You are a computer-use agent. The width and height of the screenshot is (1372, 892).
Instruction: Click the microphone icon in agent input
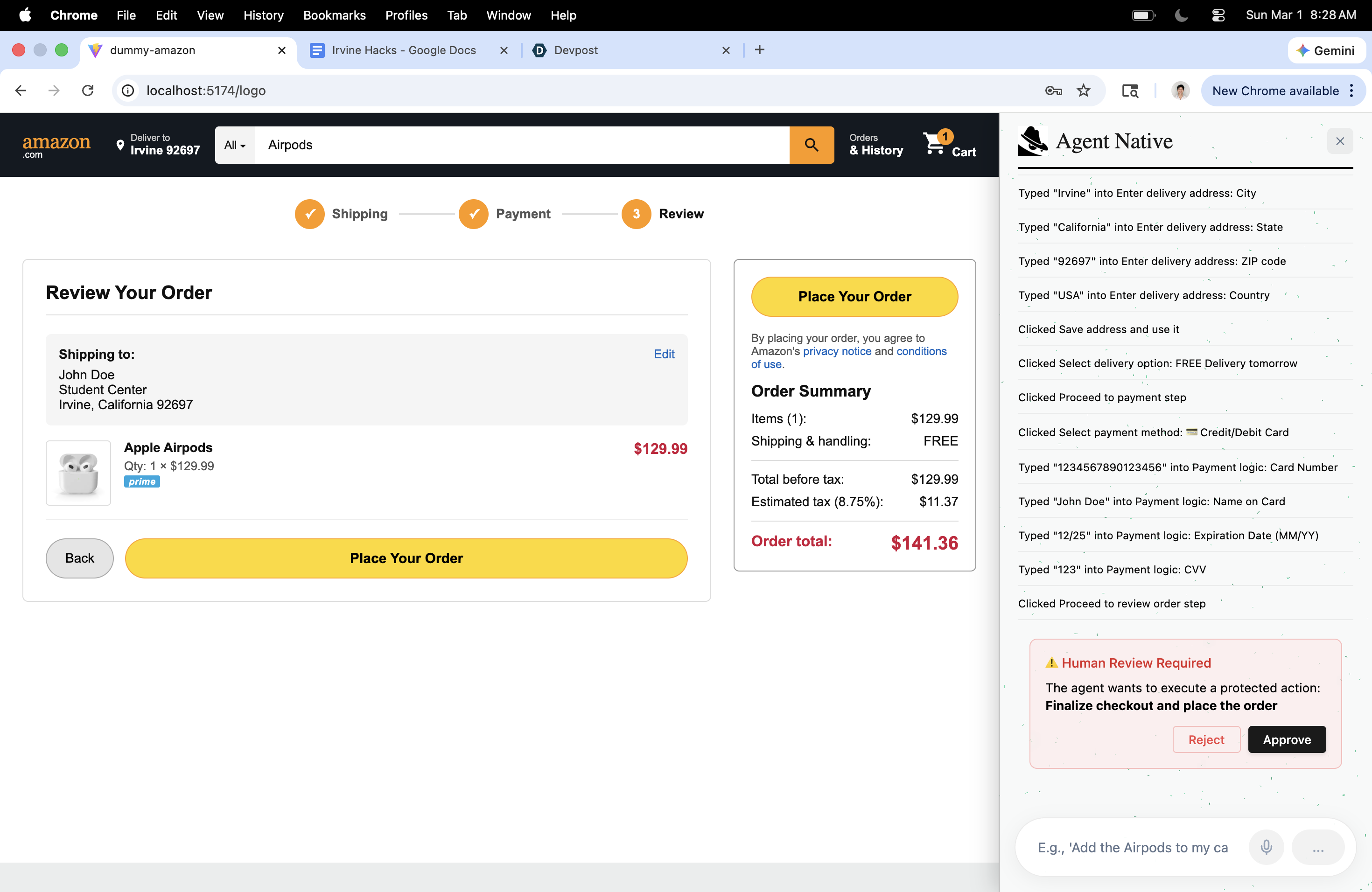click(x=1266, y=847)
